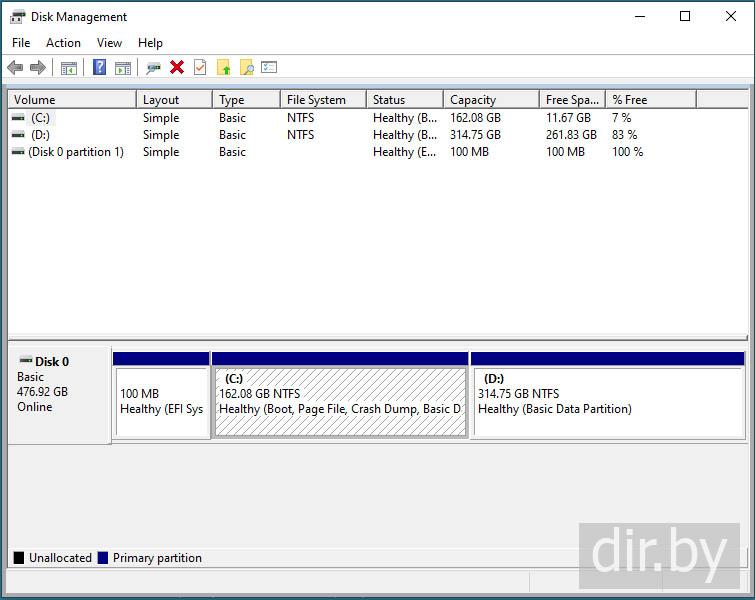Click the blue Help question mark icon
Viewport: 755px width, 600px height.
click(x=99, y=67)
